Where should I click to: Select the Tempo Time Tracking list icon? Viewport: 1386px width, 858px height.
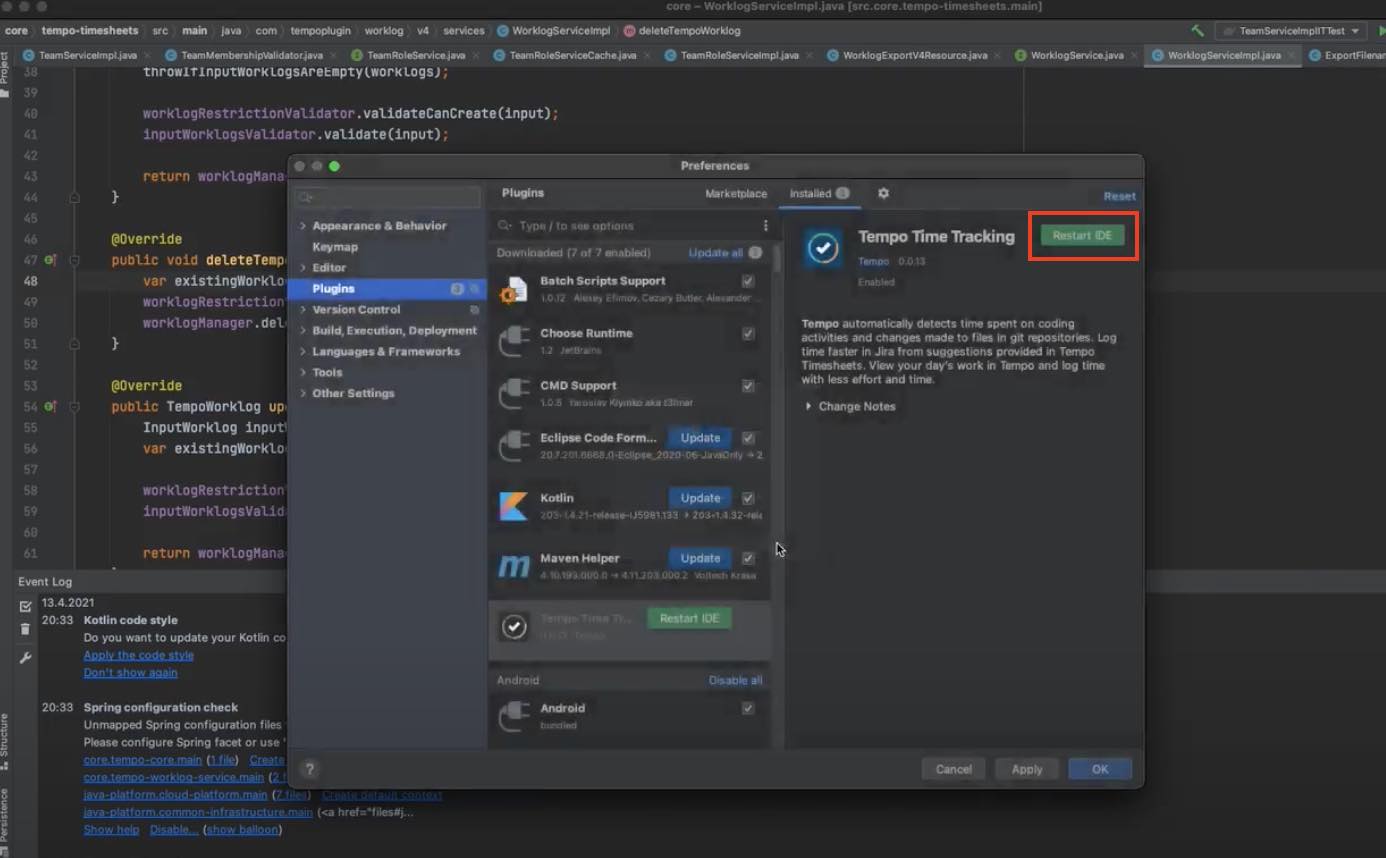[514, 626]
